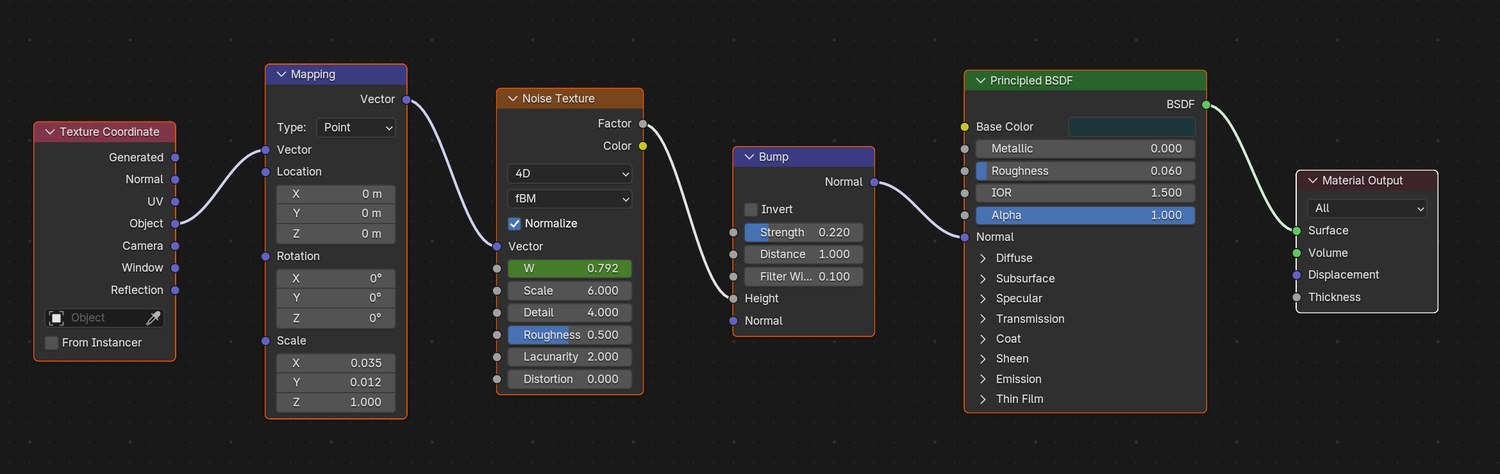
Task: Click the Displacement input socket
Action: (1297, 275)
